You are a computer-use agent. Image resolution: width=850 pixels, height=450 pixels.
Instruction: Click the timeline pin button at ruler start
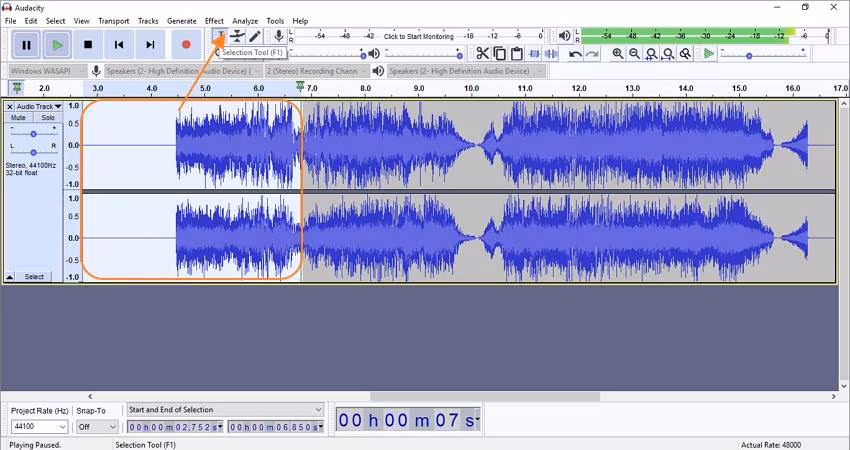(x=17, y=87)
